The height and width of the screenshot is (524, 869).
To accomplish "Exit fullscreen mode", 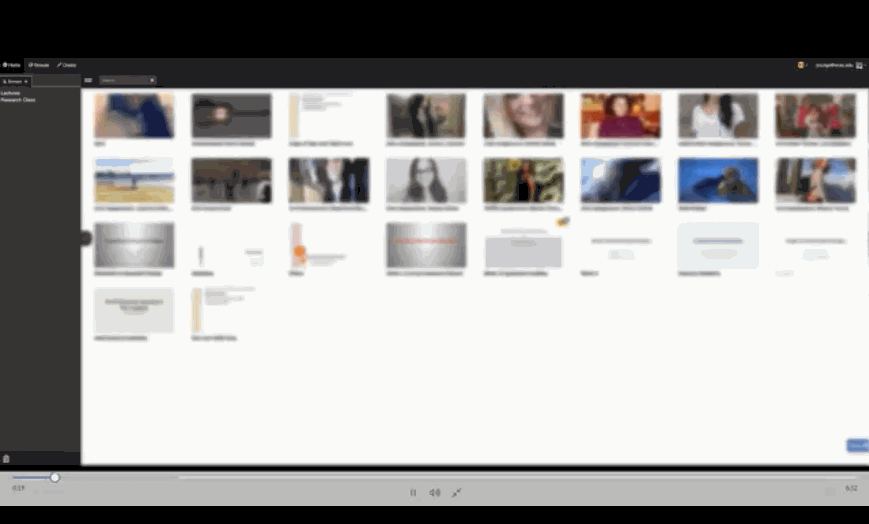I will [x=457, y=492].
